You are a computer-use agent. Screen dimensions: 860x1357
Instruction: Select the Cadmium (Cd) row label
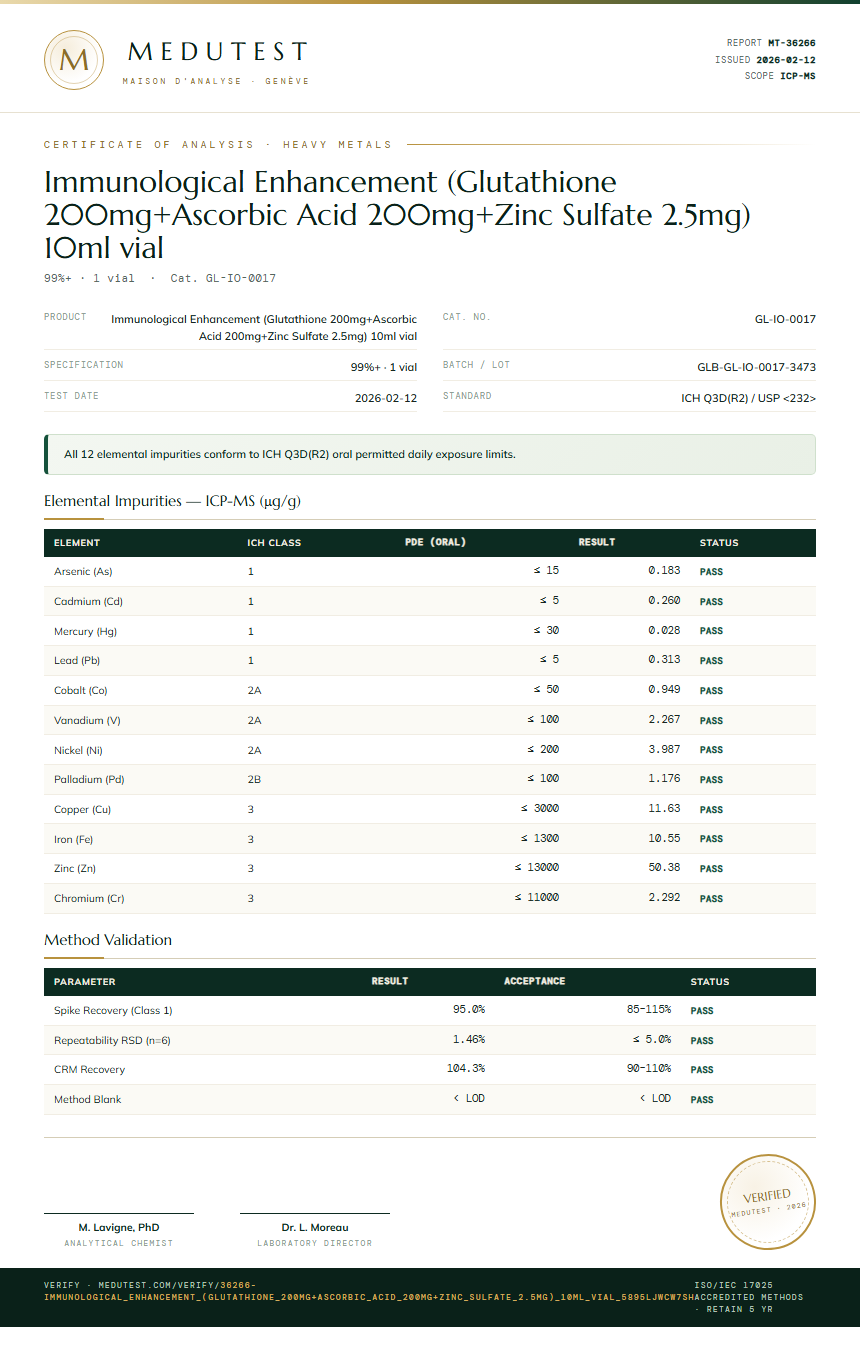click(88, 601)
